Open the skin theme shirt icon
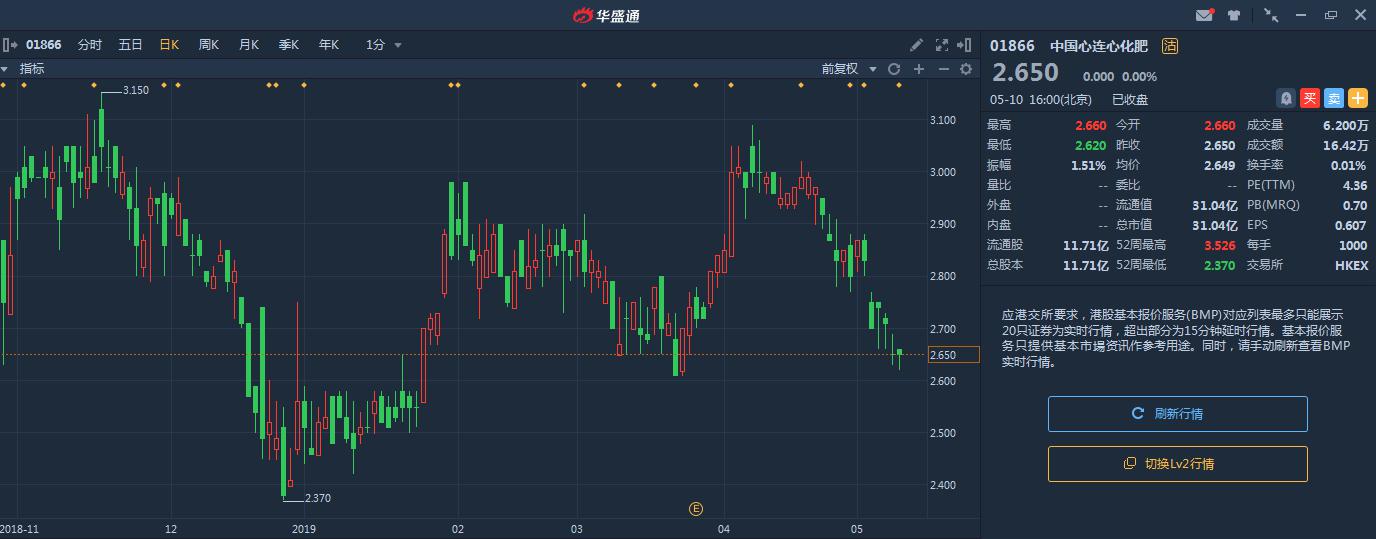 point(1234,15)
